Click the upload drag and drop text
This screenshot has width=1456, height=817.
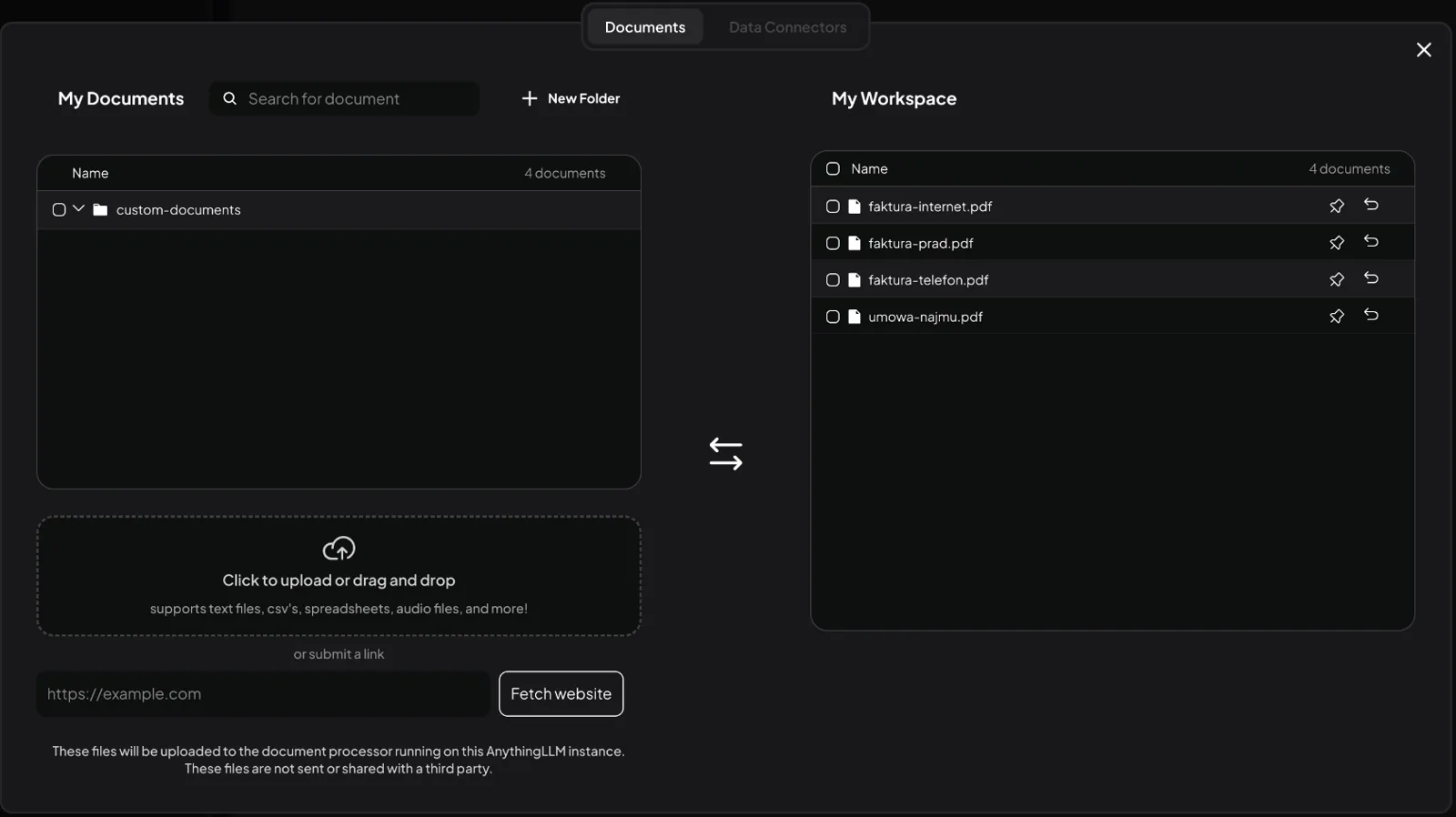[339, 580]
